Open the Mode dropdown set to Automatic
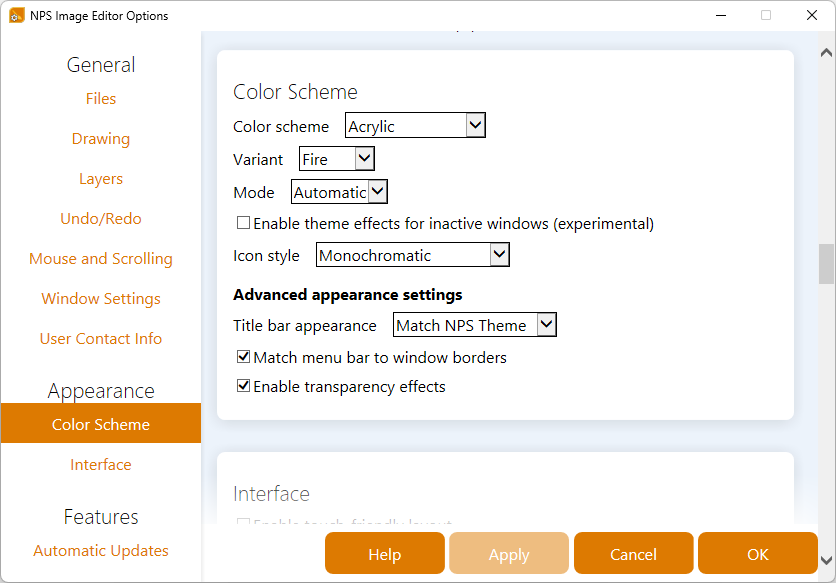The image size is (836, 583). pos(339,191)
